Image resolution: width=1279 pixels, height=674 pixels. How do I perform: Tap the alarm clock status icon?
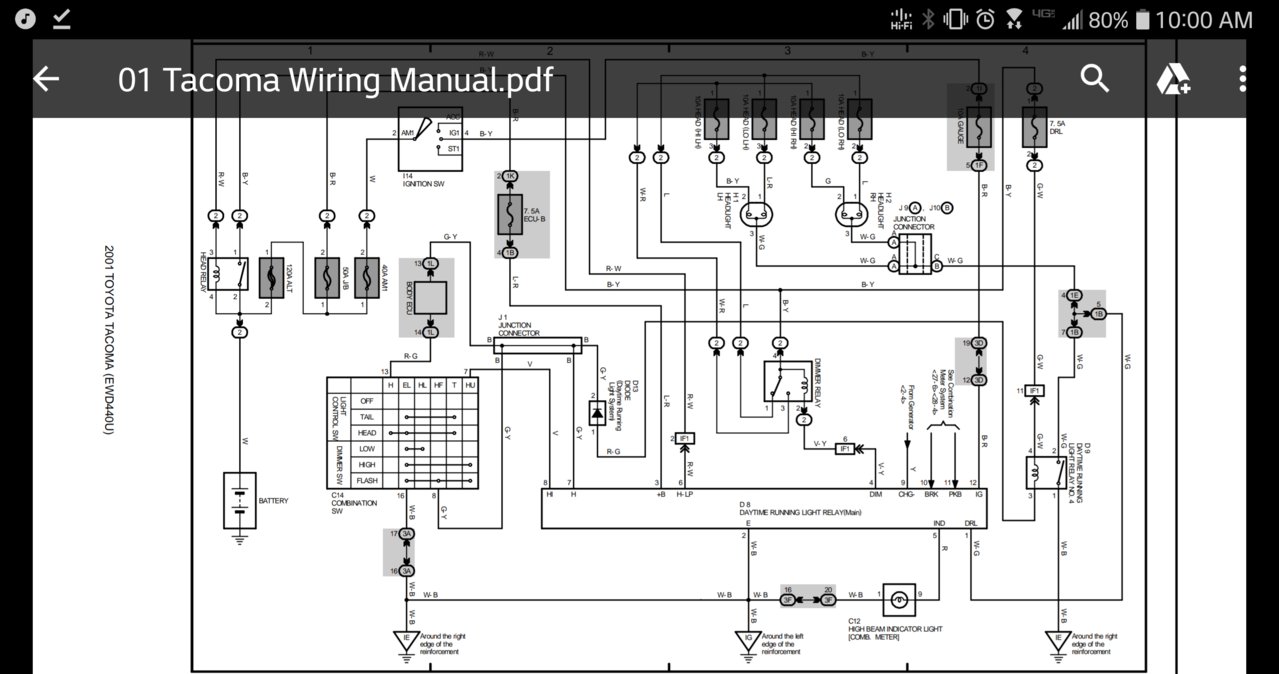[985, 19]
